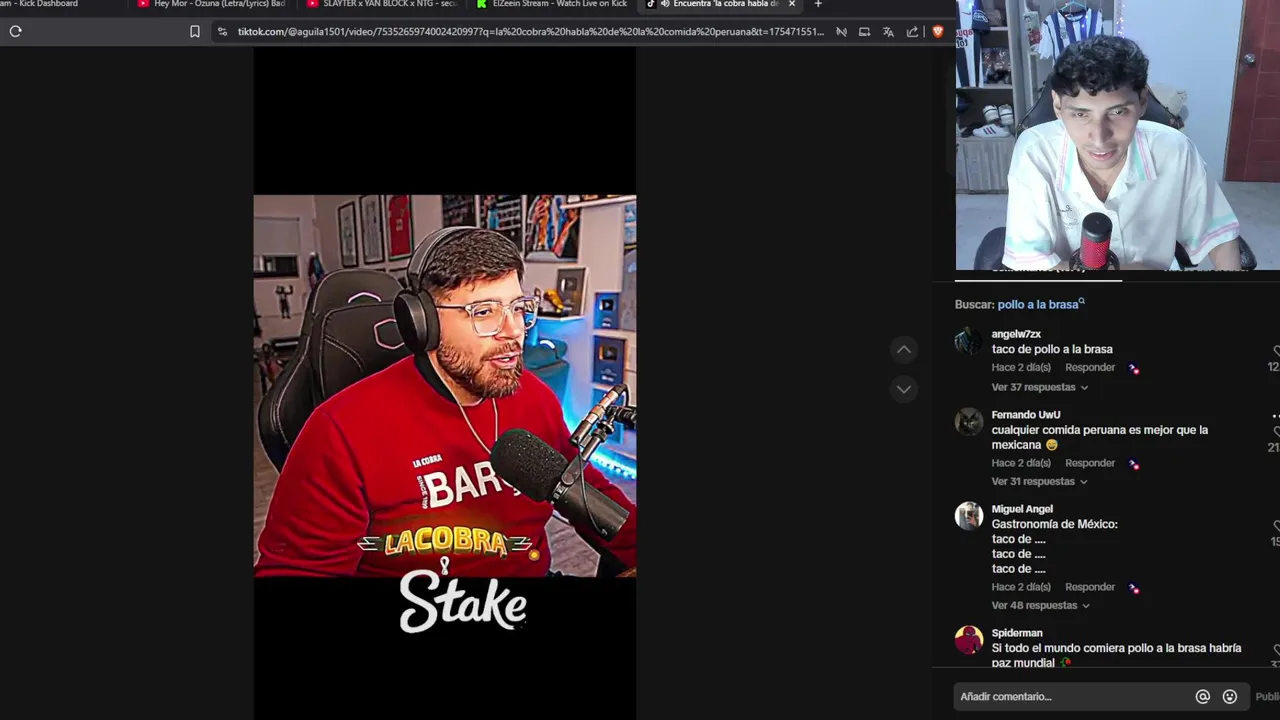Bookmark this page using the bookmark icon
1280x720 pixels.
(x=194, y=31)
